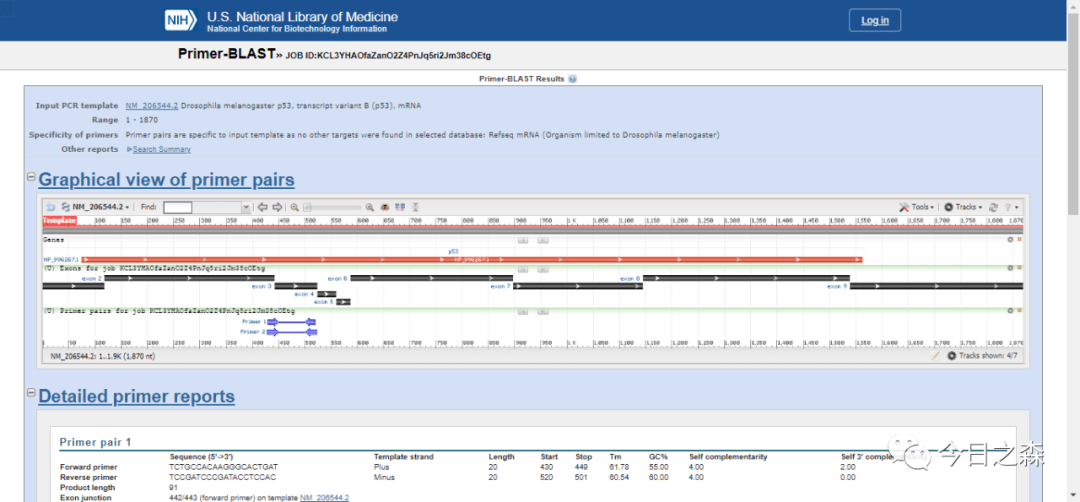Collapse Graphical view of primer pairs section
Viewport: 1080px width, 502px height.
(31, 177)
